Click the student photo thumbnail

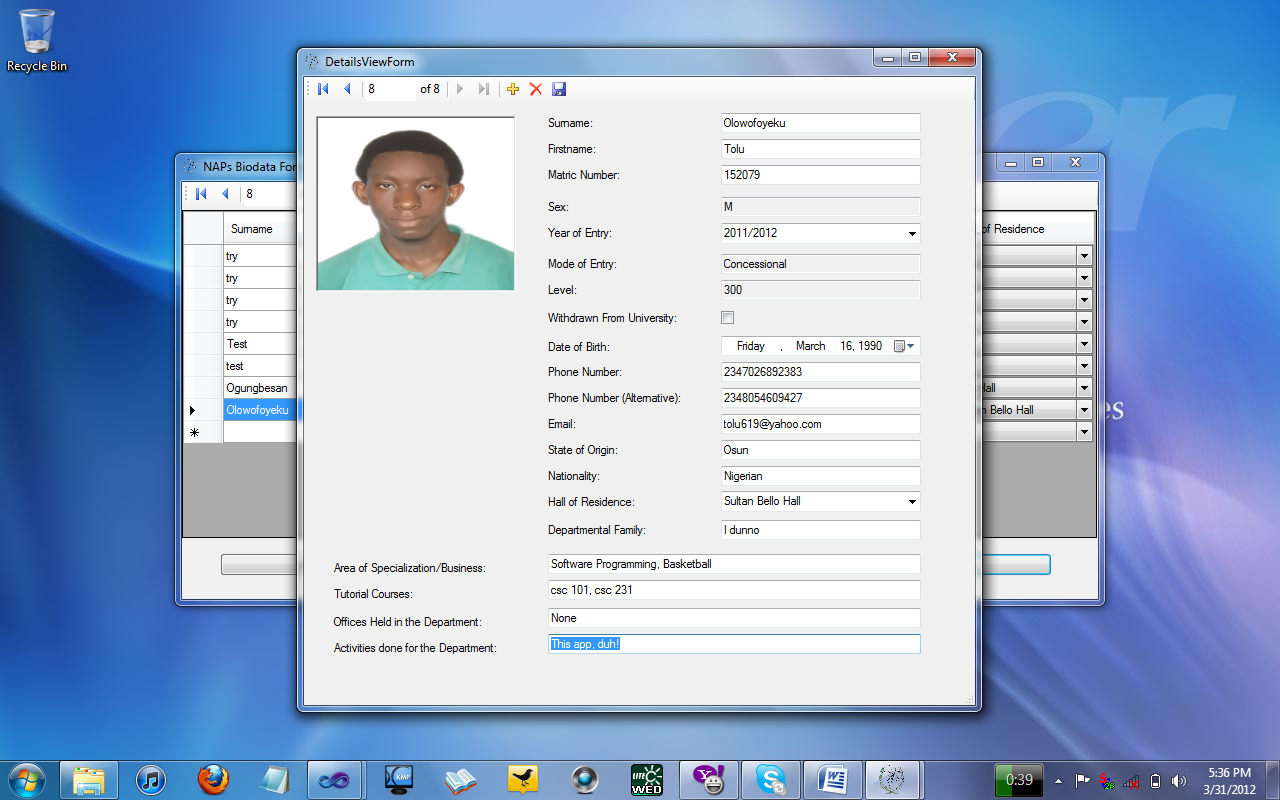[415, 204]
